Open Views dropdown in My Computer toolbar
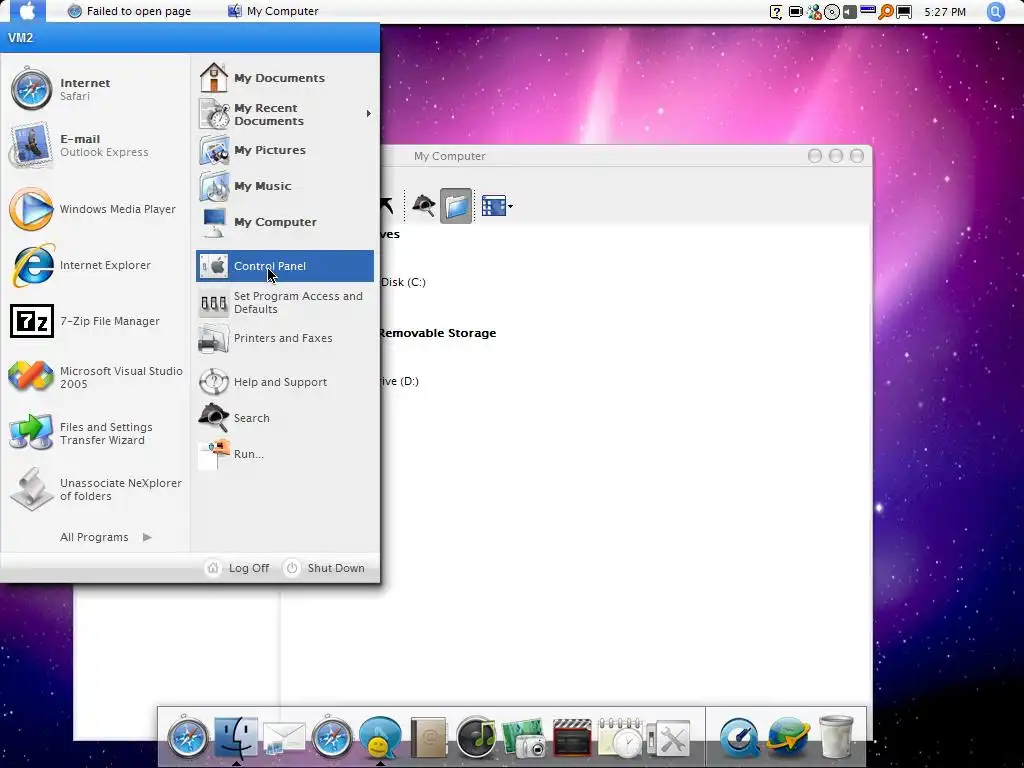1024x768 pixels. (x=497, y=206)
